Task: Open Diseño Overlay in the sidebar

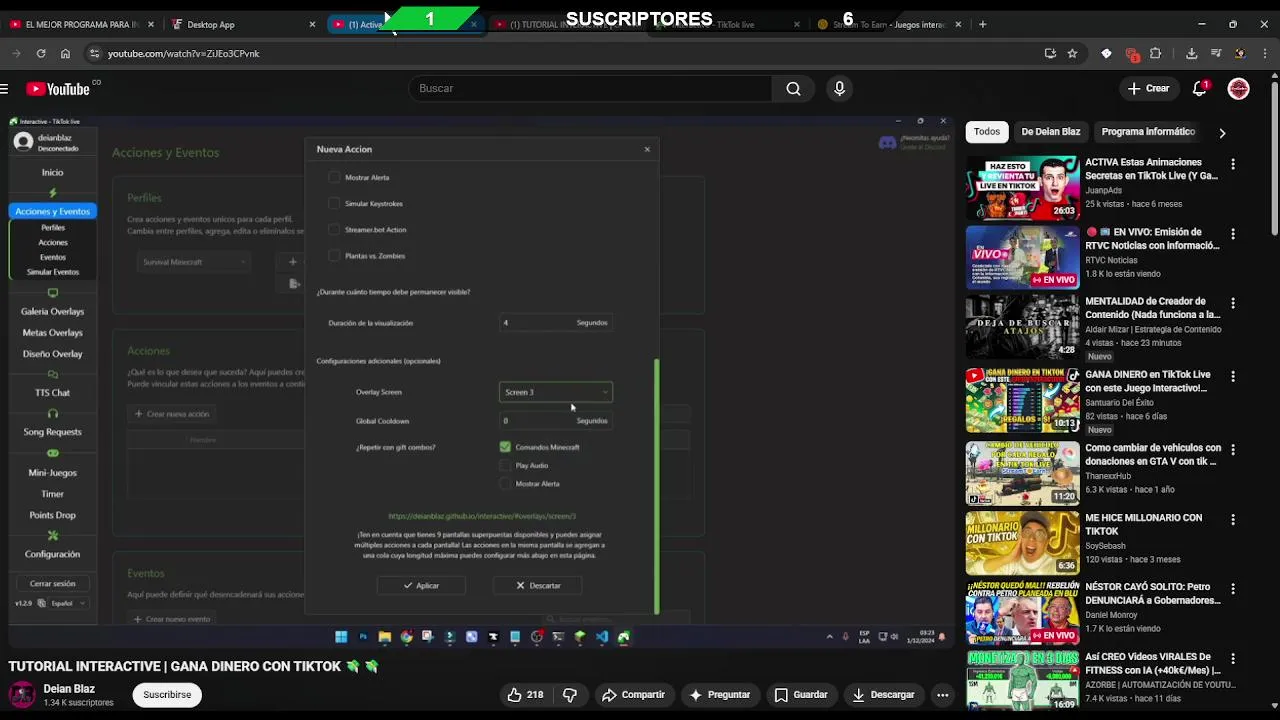Action: [52, 354]
